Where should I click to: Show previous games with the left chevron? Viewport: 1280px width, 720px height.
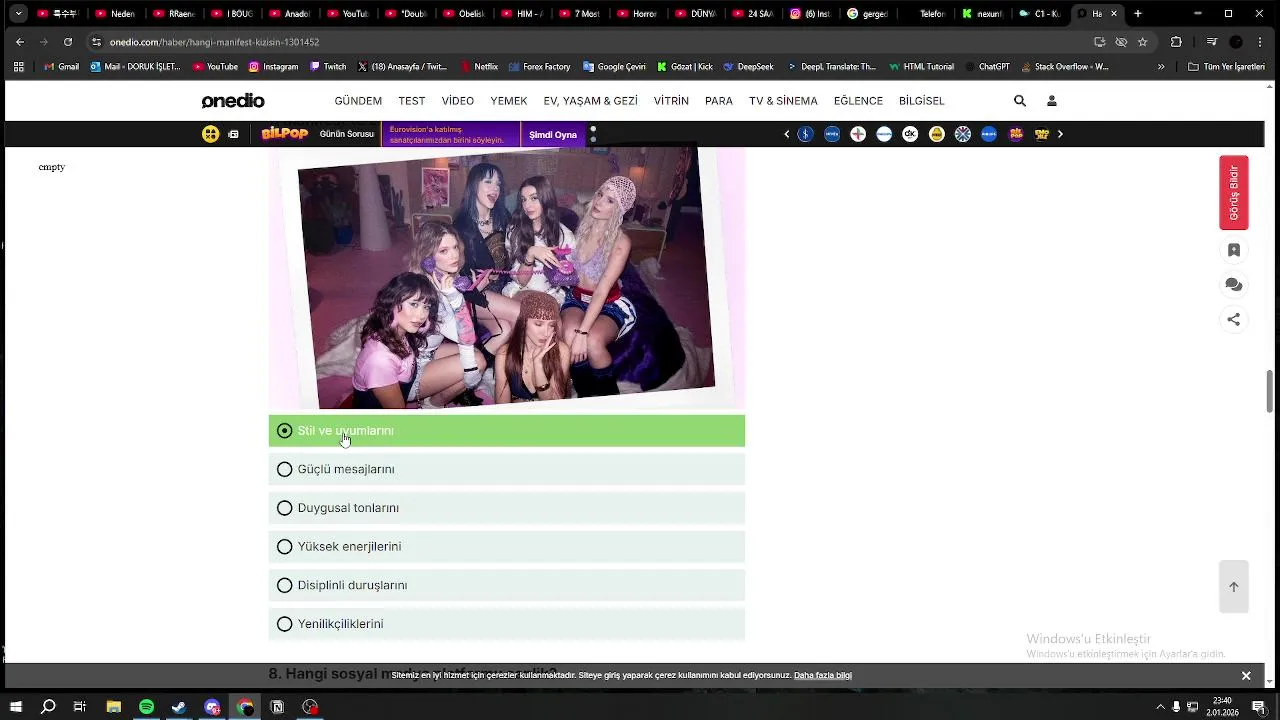[x=786, y=134]
